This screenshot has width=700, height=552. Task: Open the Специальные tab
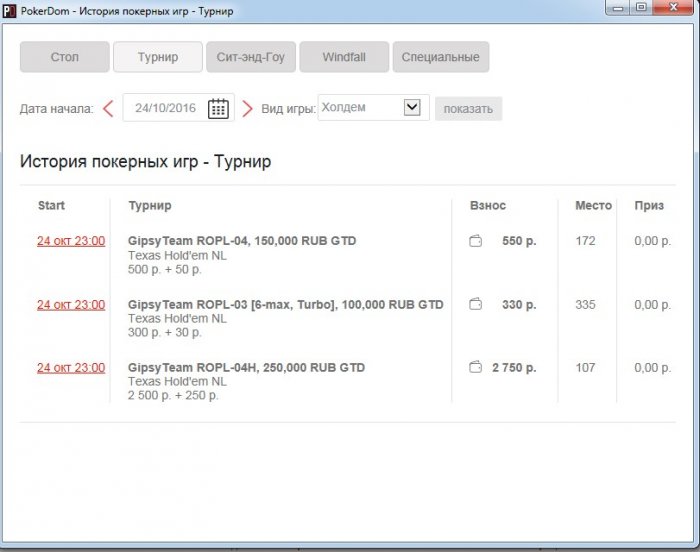[441, 57]
